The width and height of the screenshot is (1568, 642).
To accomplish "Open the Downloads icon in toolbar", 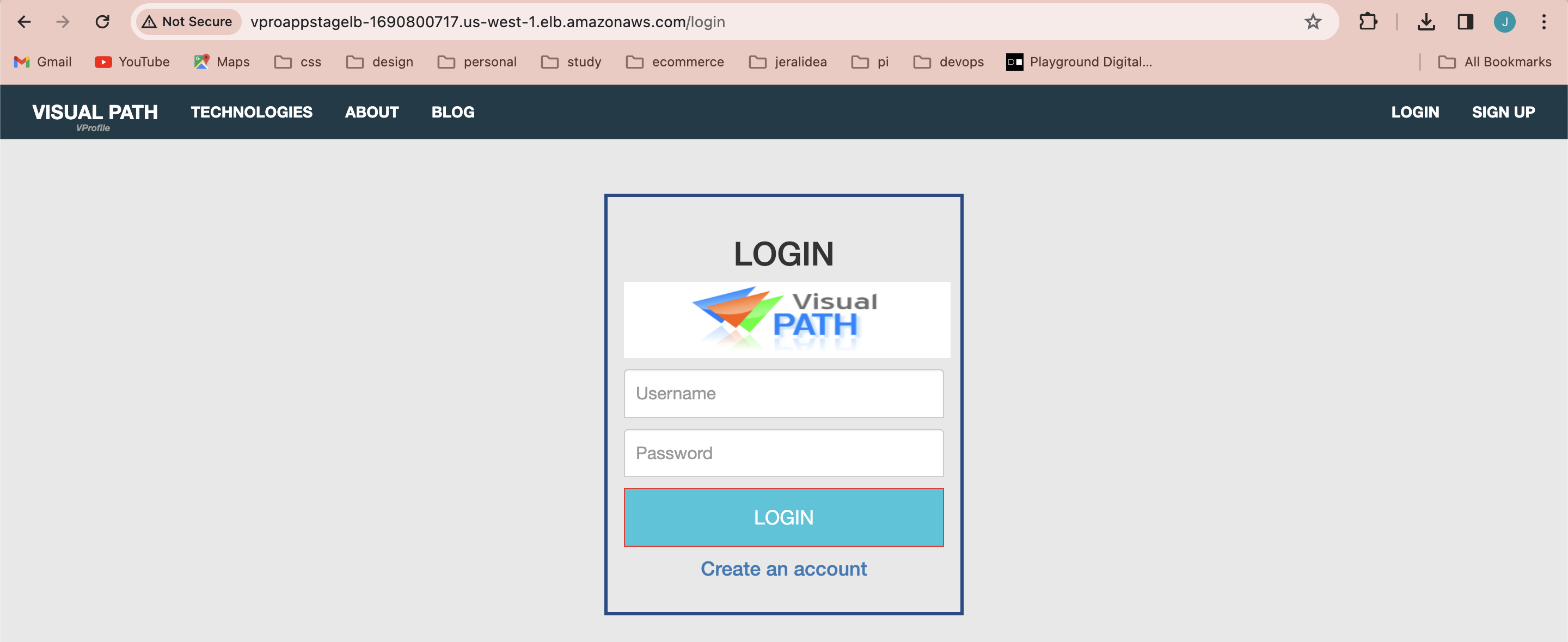I will coord(1425,22).
